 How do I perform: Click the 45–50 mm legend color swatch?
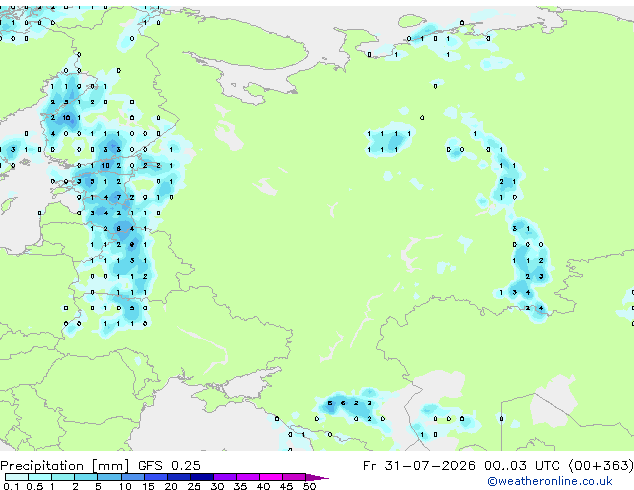tap(294, 477)
